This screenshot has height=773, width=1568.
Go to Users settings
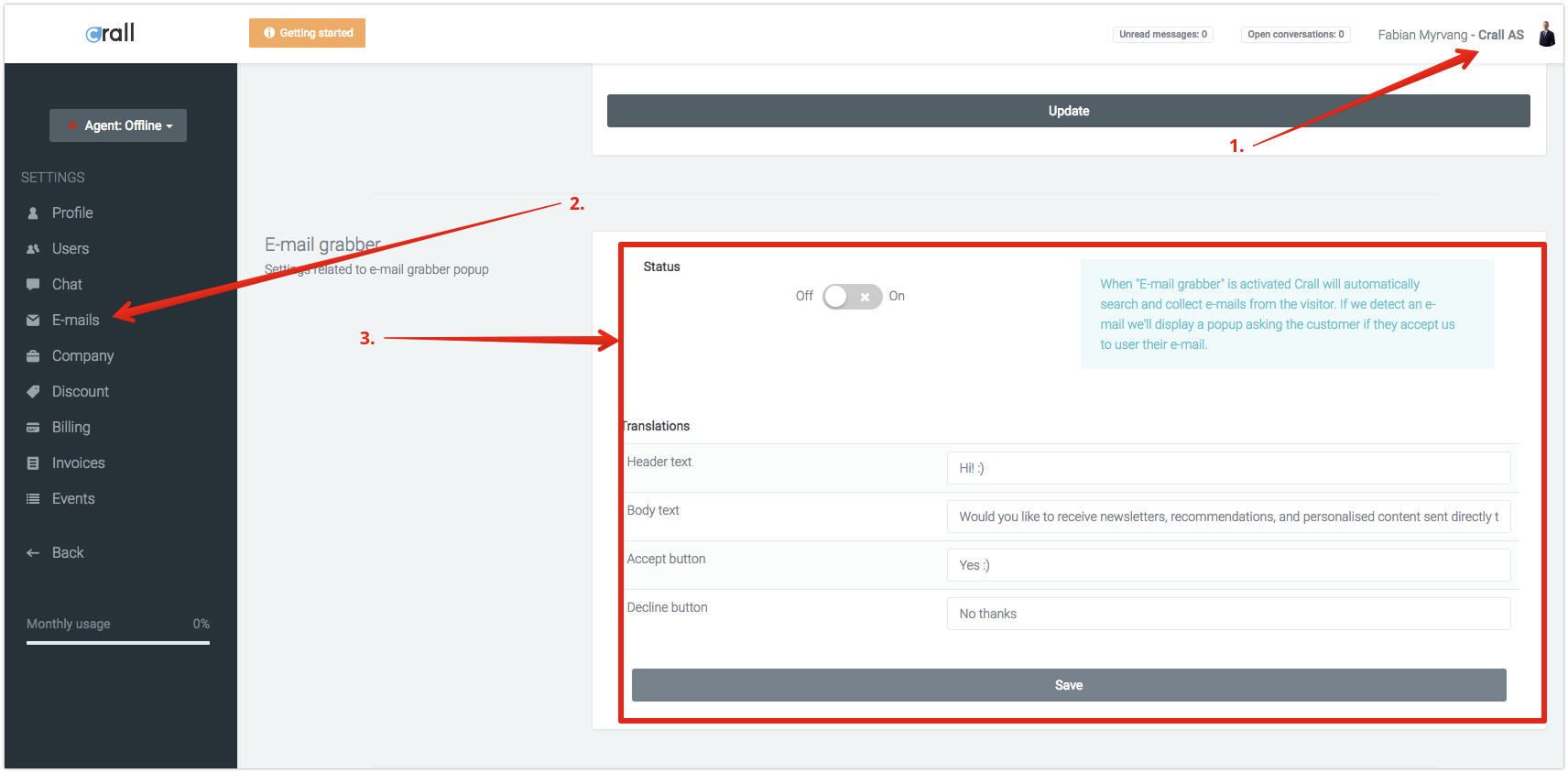pos(71,249)
